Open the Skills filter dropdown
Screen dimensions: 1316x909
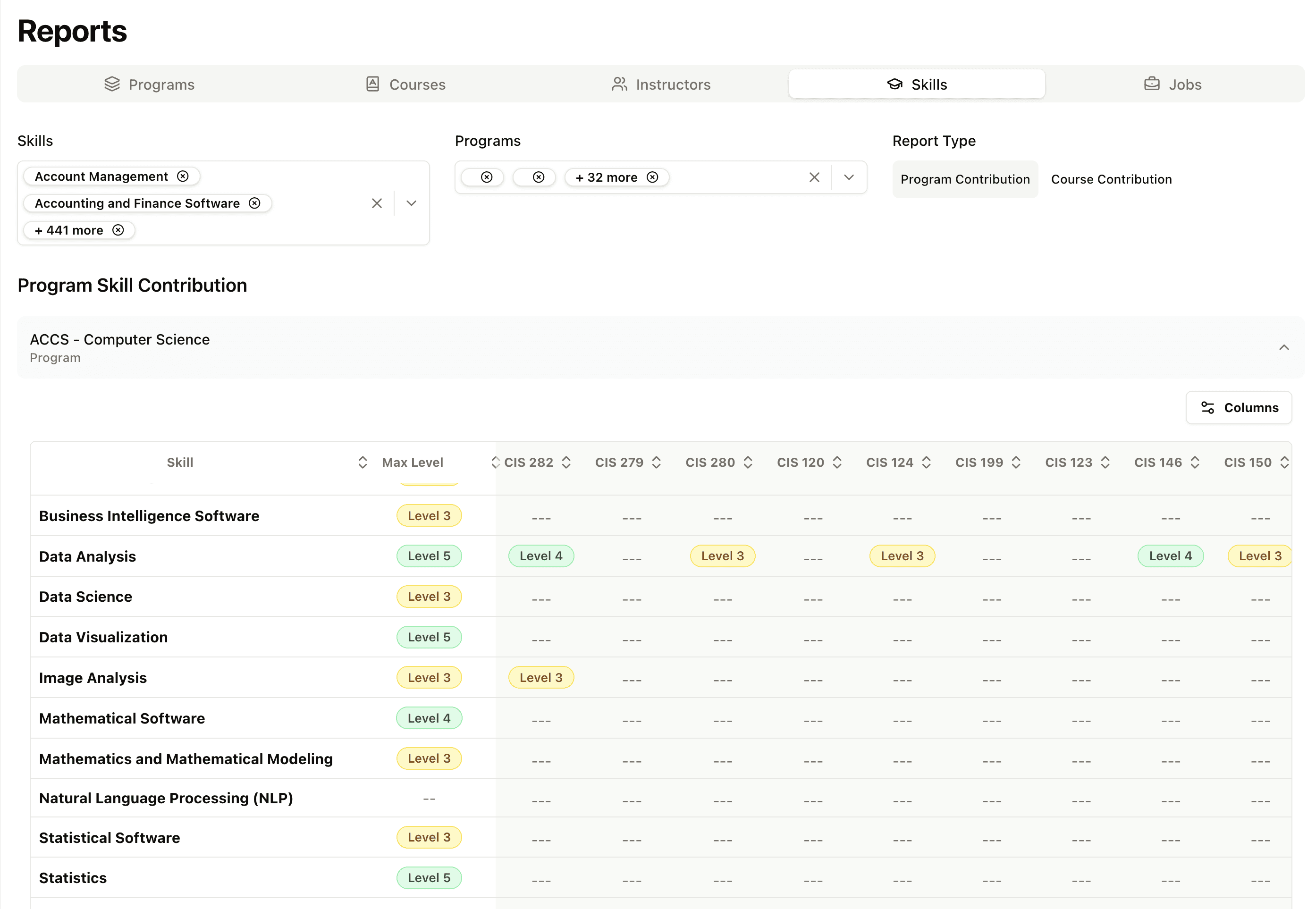pyautogui.click(x=411, y=203)
